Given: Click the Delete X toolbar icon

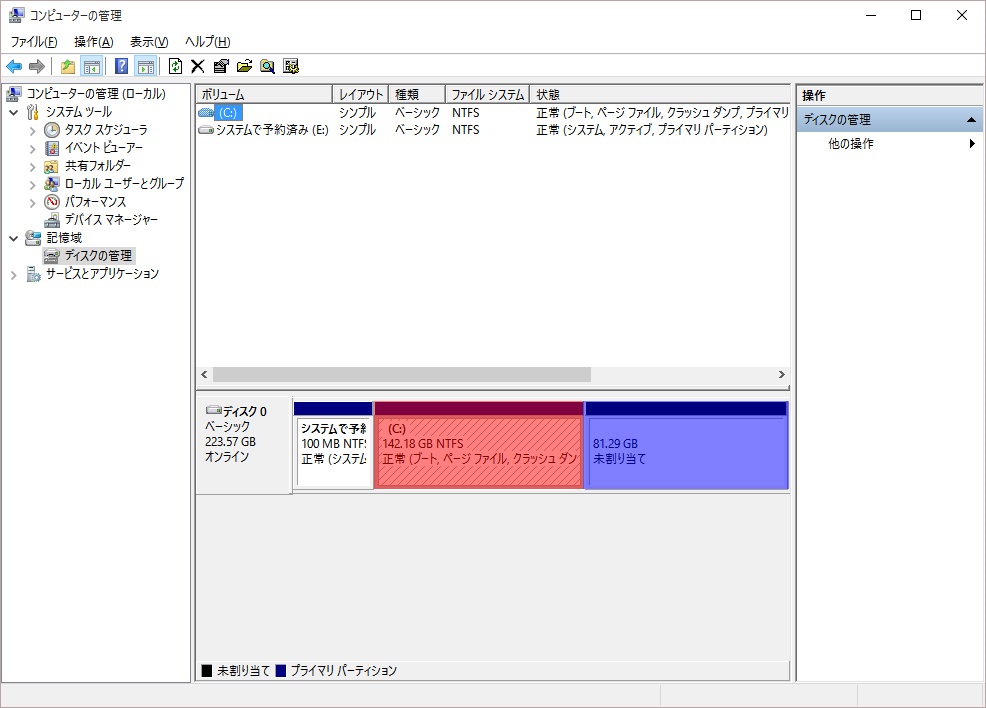Looking at the screenshot, I should coord(197,66).
